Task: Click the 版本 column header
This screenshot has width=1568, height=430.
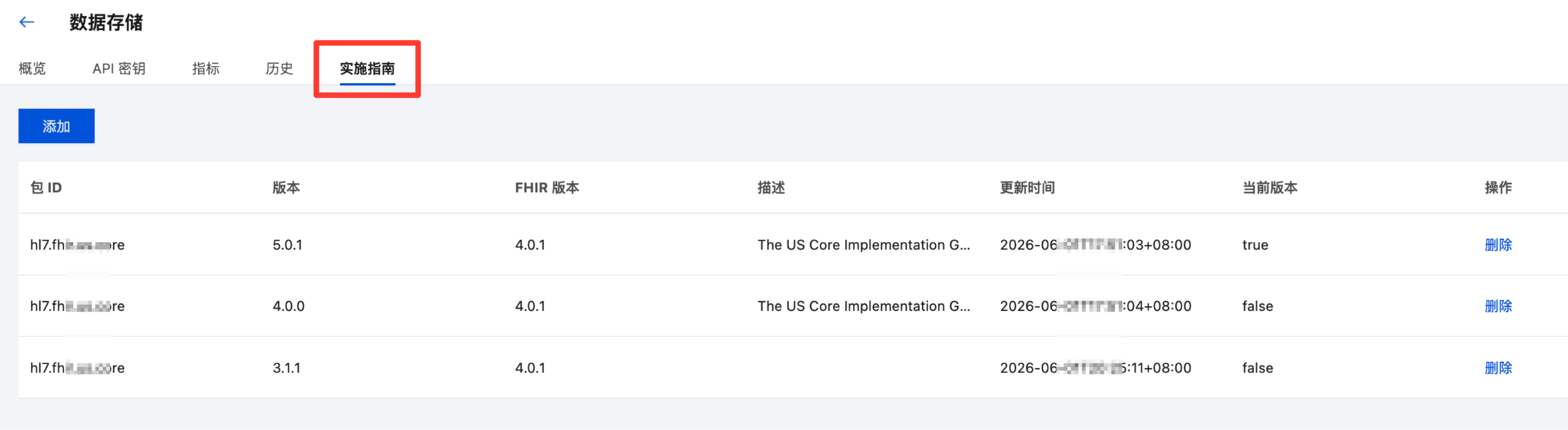Action: pos(286,188)
